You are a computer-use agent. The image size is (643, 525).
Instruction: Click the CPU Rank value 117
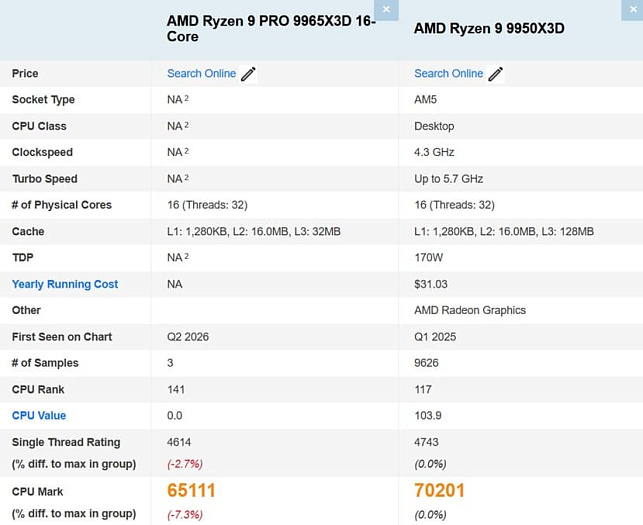(x=423, y=389)
